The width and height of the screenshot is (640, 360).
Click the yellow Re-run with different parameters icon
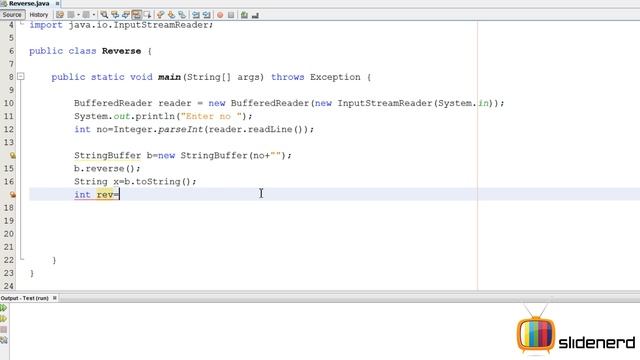coord(4,319)
